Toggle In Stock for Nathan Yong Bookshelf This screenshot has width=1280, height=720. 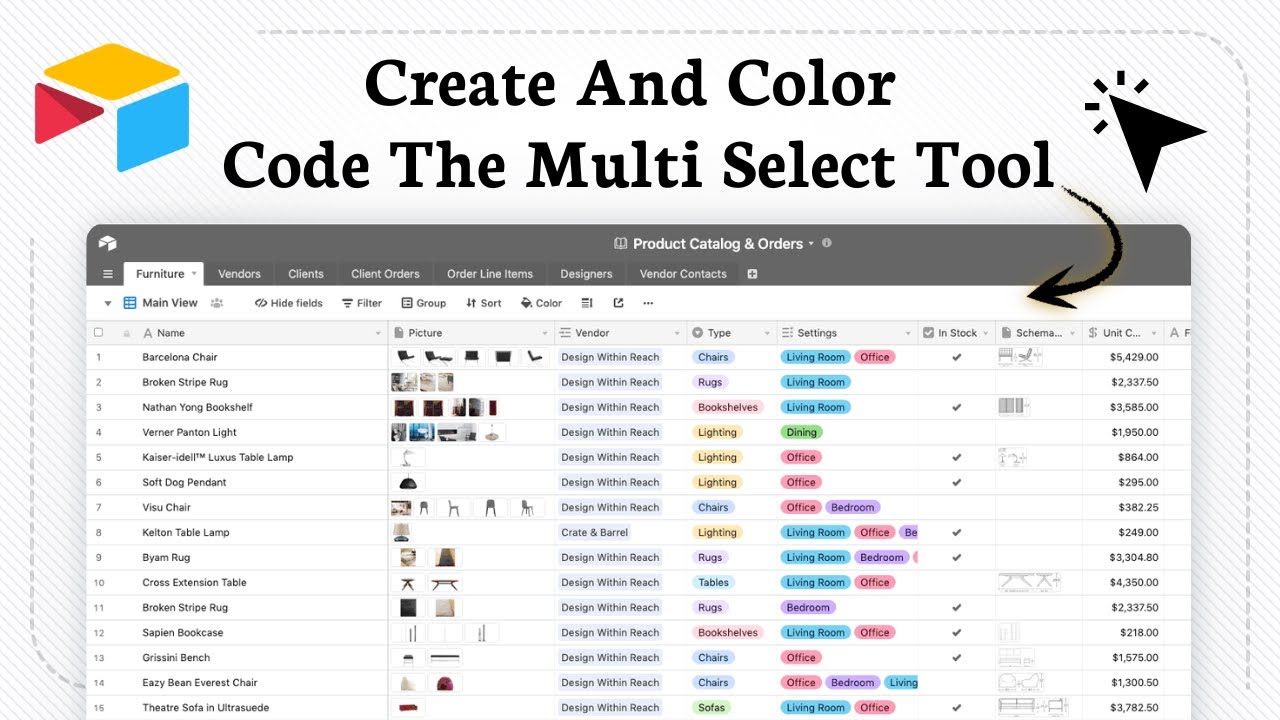957,407
